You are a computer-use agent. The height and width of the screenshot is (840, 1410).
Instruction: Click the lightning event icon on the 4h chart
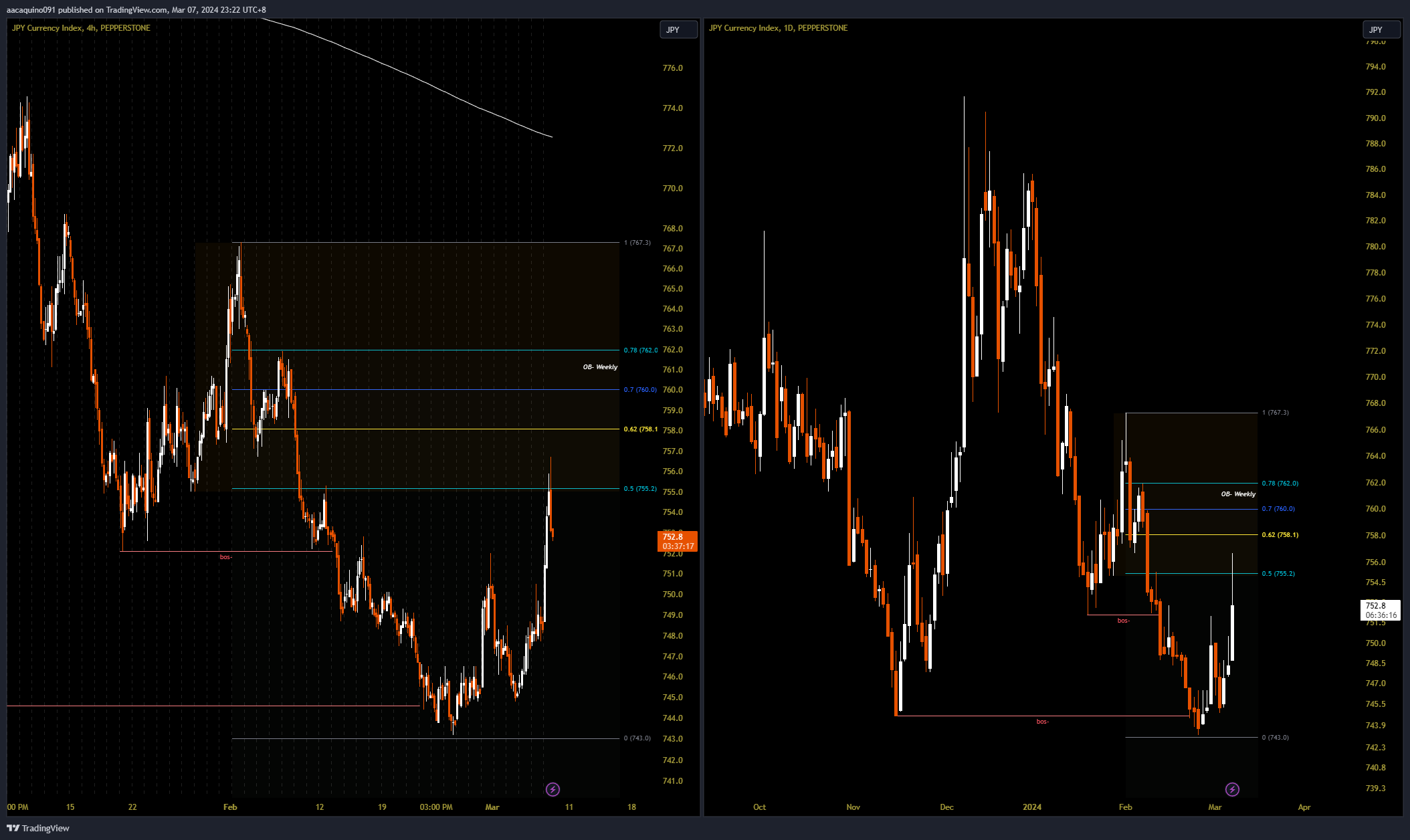click(552, 790)
